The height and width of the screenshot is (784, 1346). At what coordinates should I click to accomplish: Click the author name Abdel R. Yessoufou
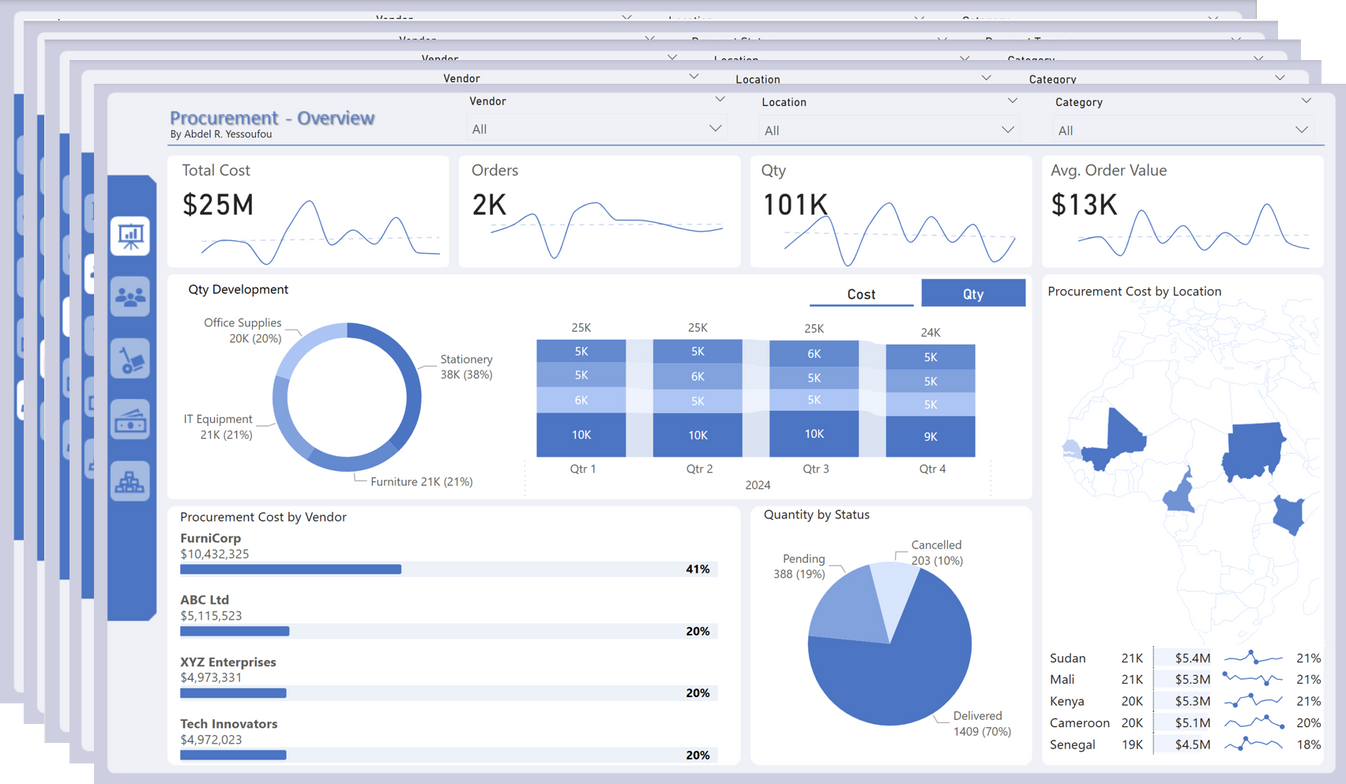point(222,133)
